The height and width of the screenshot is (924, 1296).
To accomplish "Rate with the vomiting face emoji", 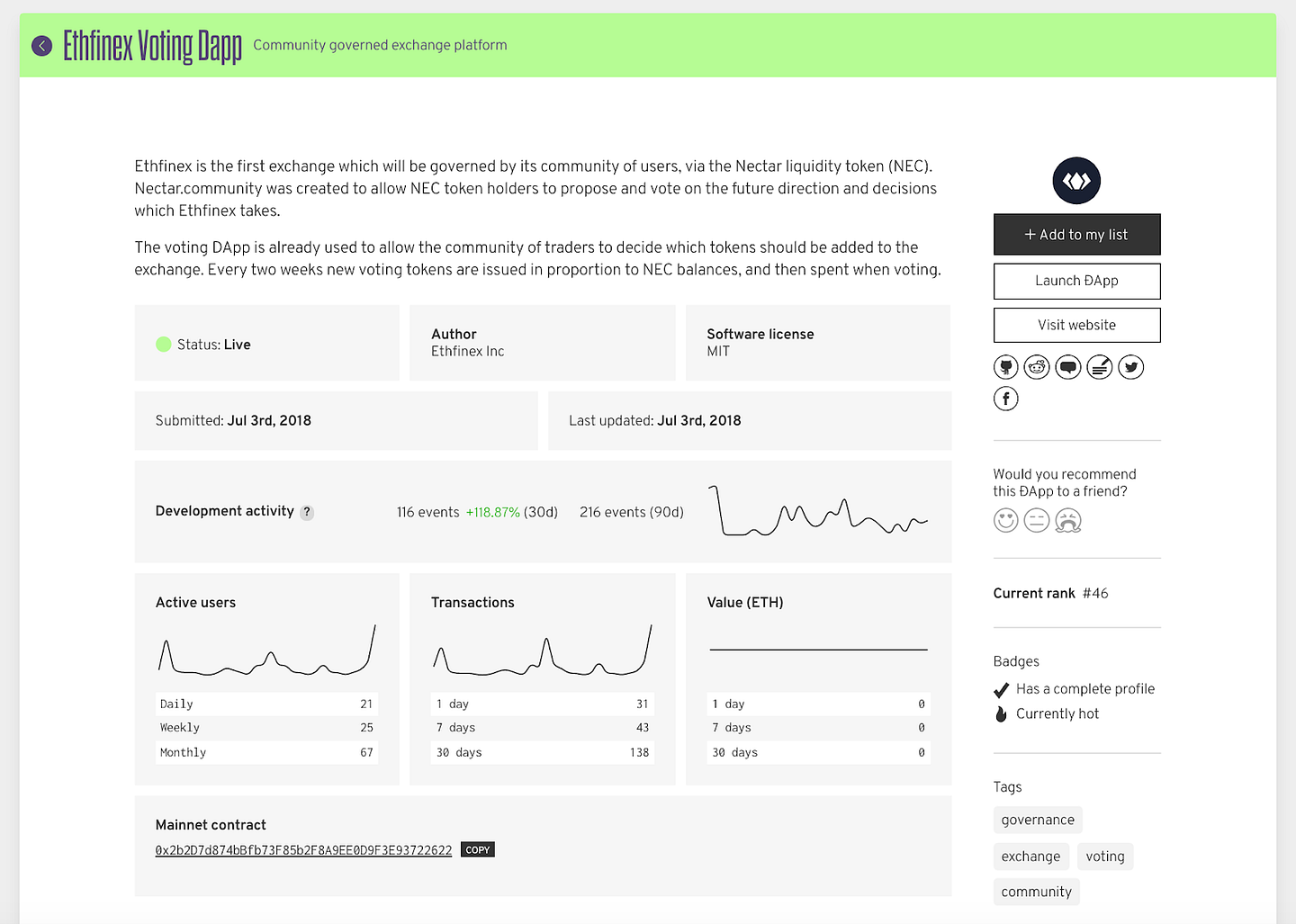I will coord(1068,520).
